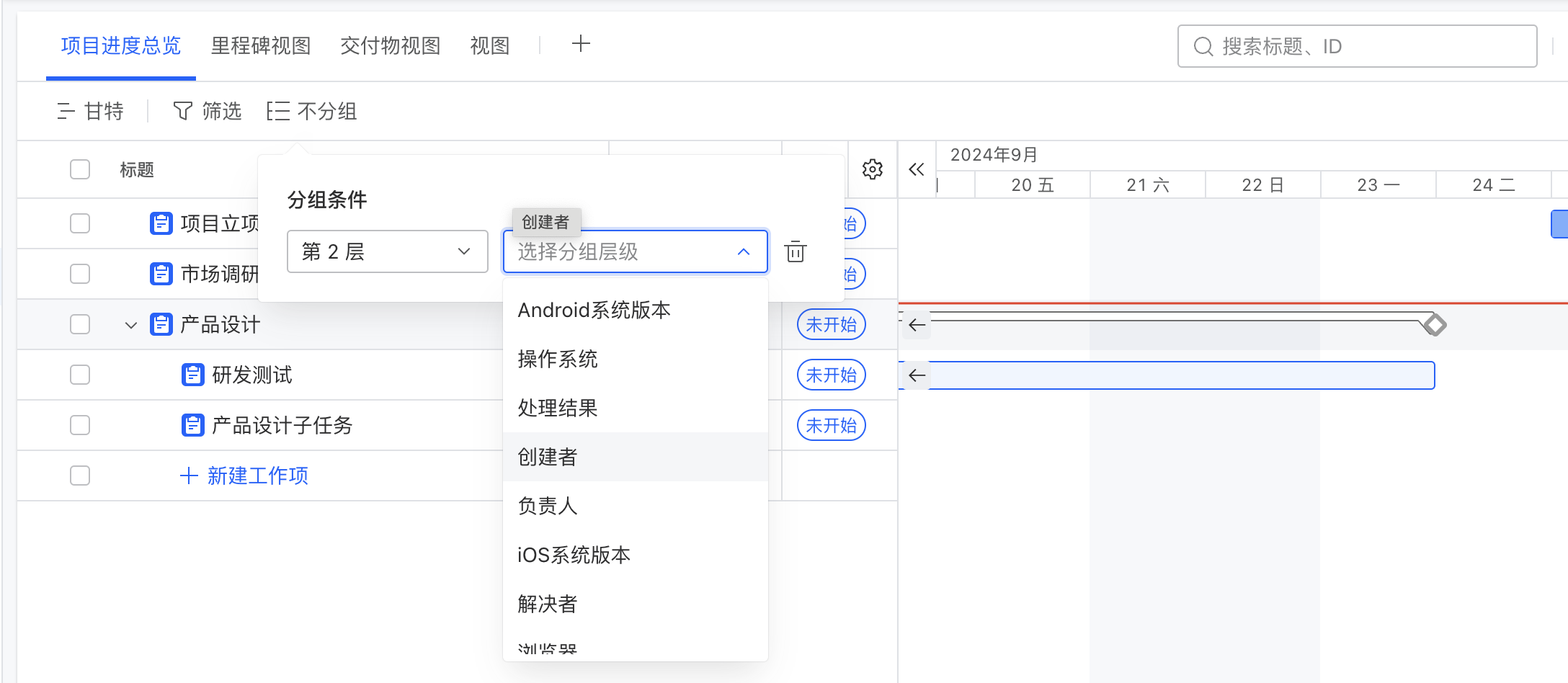Check the box for 产品设计
This screenshot has height=683, width=1568.
80,324
